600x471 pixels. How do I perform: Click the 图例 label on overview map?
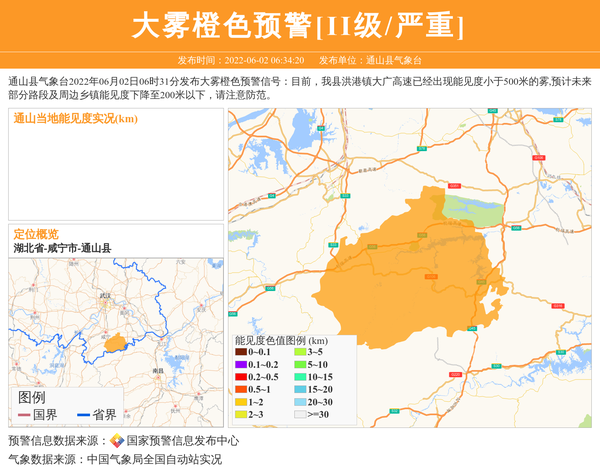(32, 398)
